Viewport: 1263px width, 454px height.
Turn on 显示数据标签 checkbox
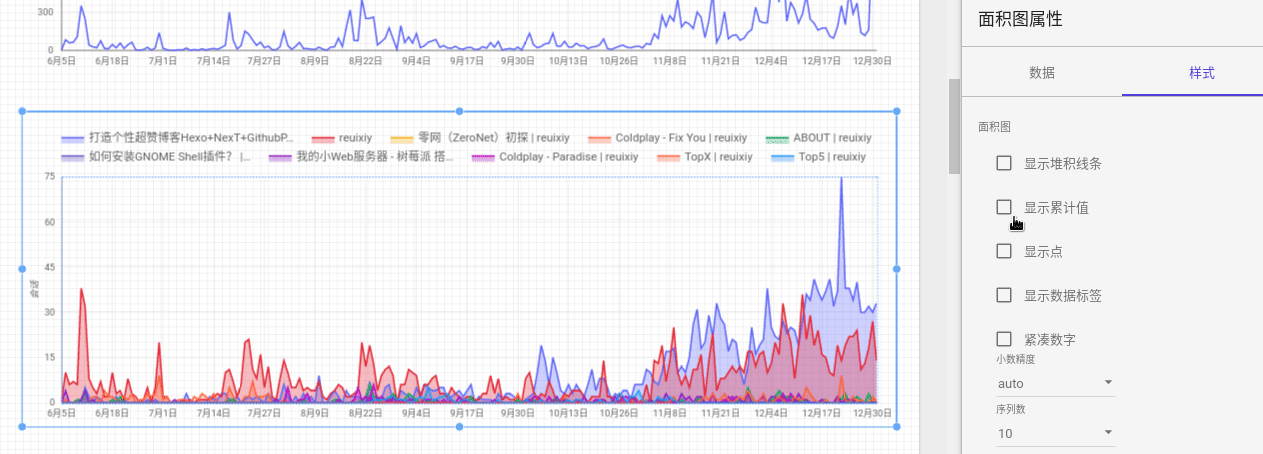pyautogui.click(x=1004, y=295)
